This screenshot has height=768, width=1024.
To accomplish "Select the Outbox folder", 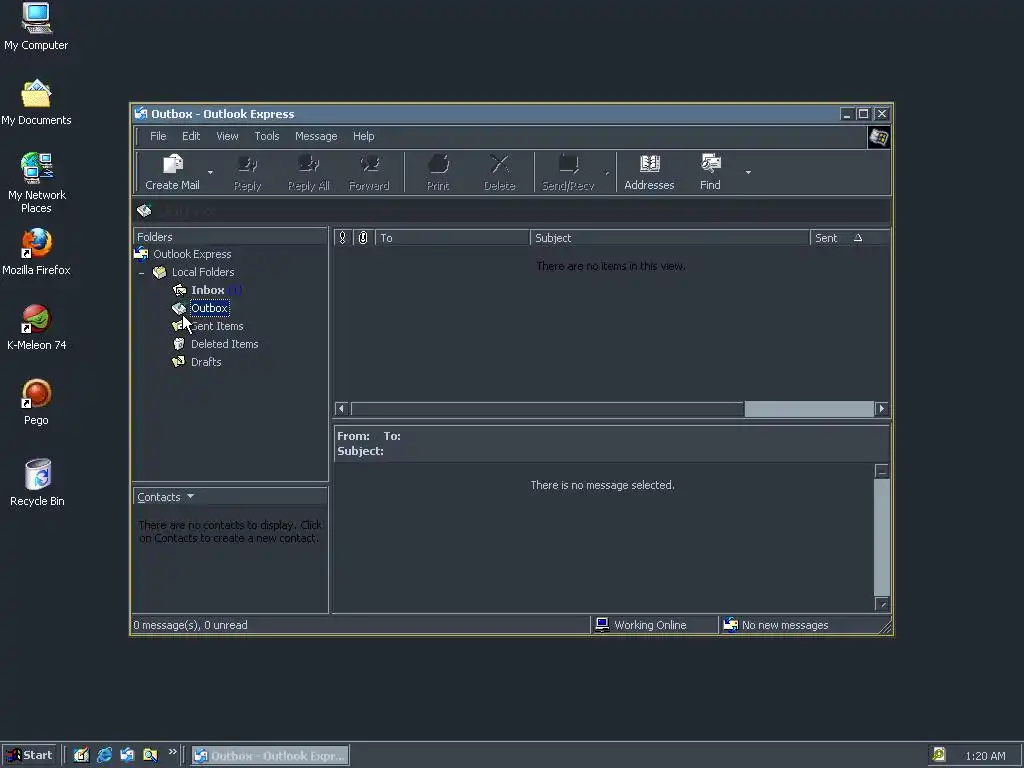I will pos(209,308).
